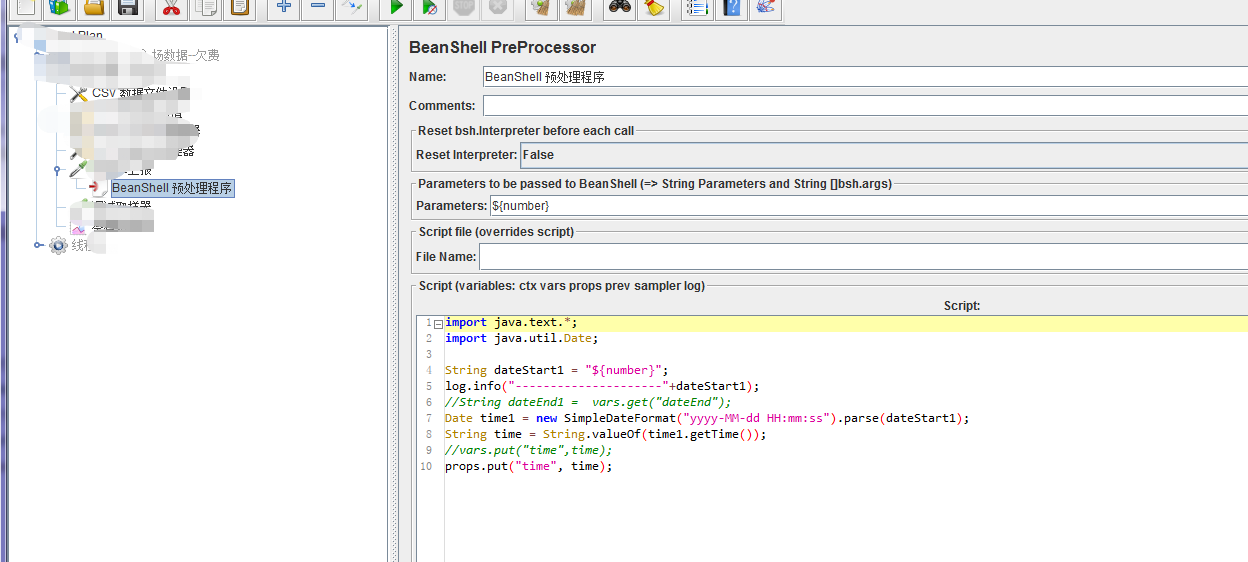The image size is (1248, 562).
Task: Click the greyed Stop icon
Action: pyautogui.click(x=464, y=8)
